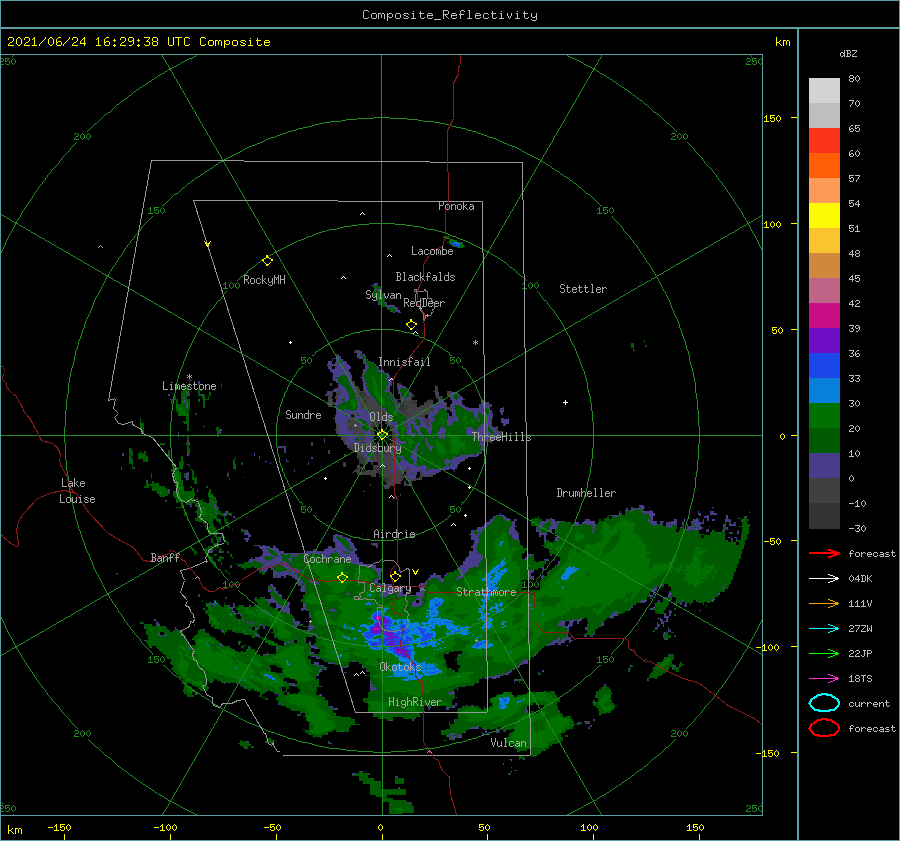Click the Banff town label
This screenshot has width=900, height=841.
point(165,557)
